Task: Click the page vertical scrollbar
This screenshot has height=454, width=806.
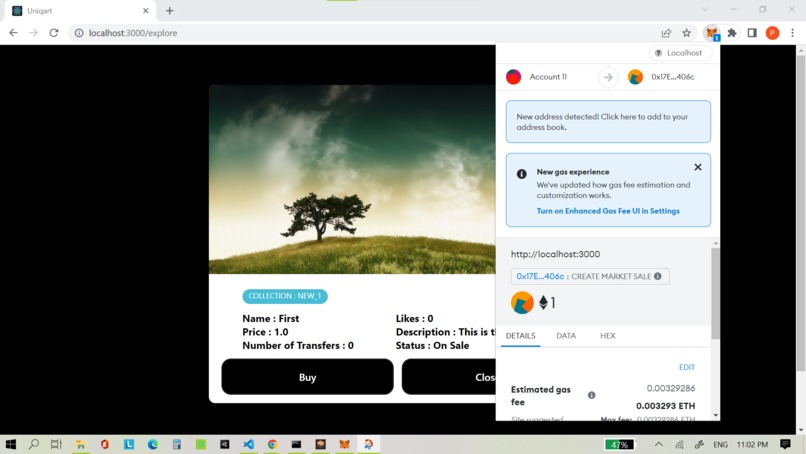Action: tap(801, 211)
